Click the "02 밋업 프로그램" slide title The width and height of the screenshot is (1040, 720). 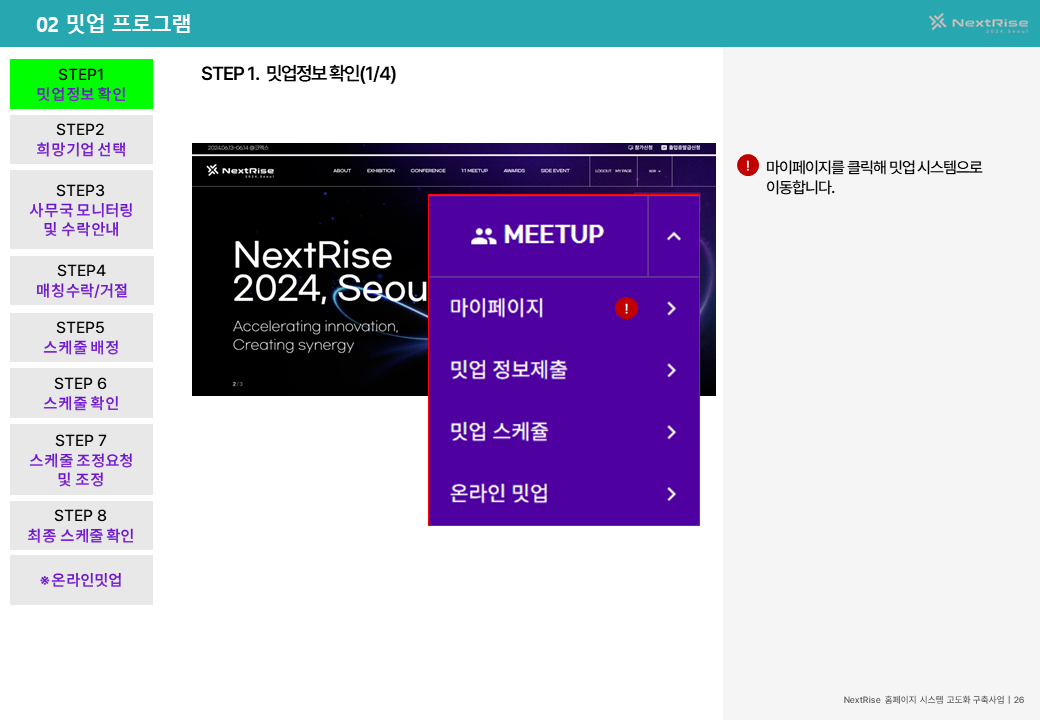coord(113,24)
